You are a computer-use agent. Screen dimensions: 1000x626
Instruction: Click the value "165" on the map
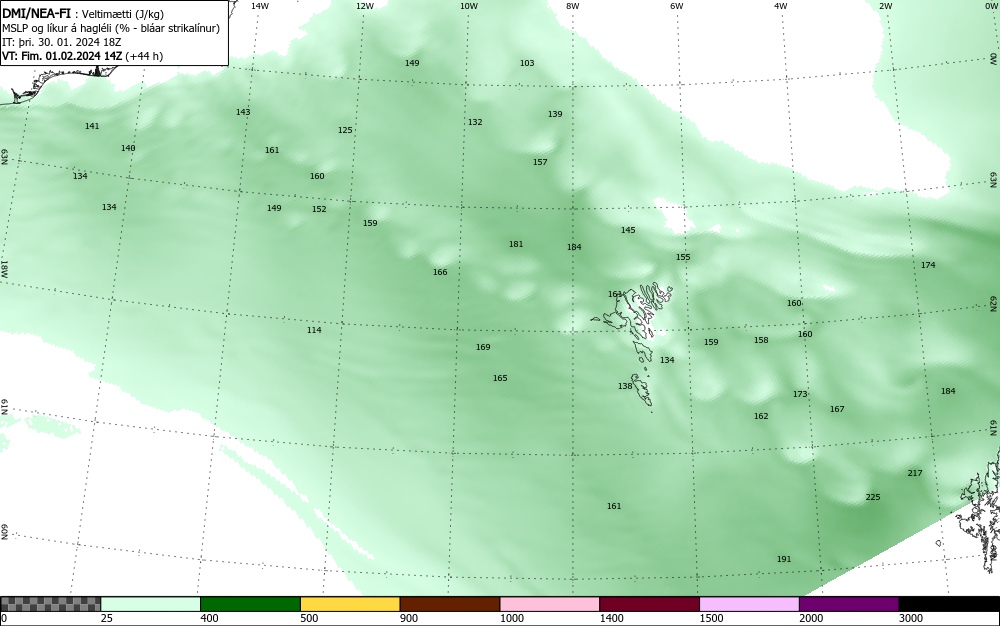[500, 378]
